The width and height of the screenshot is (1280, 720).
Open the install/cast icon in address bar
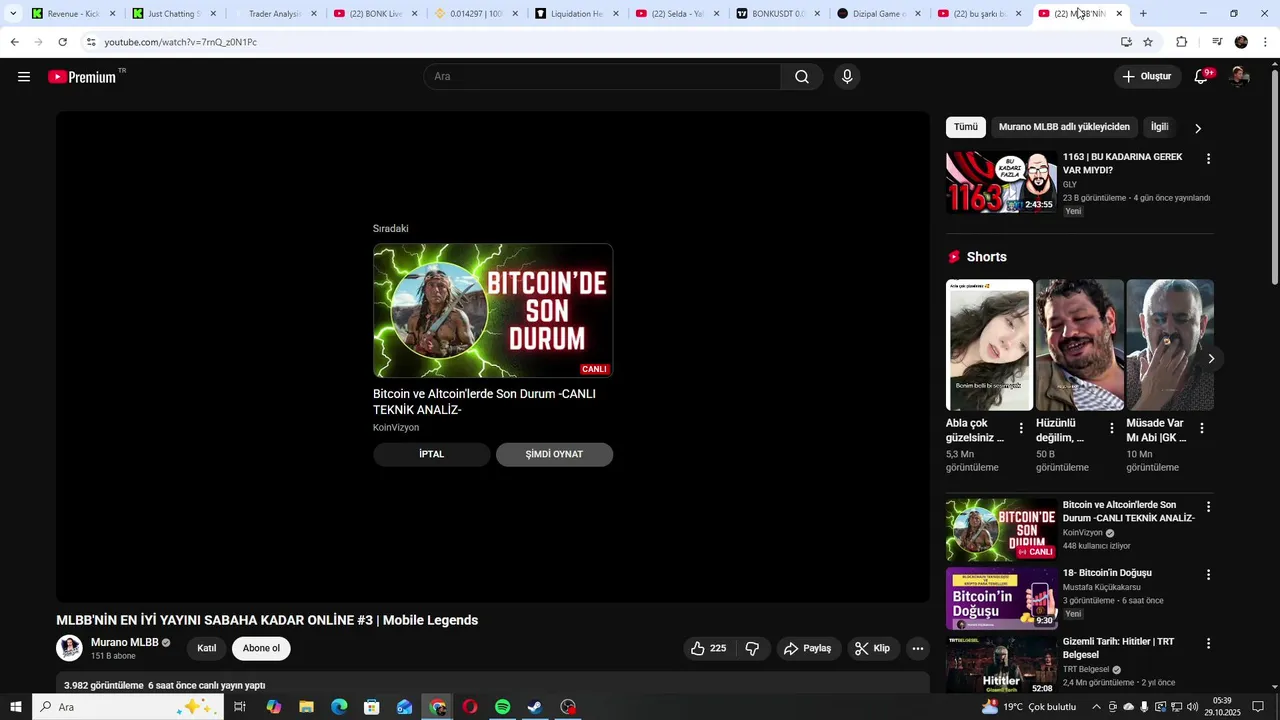(x=1126, y=42)
